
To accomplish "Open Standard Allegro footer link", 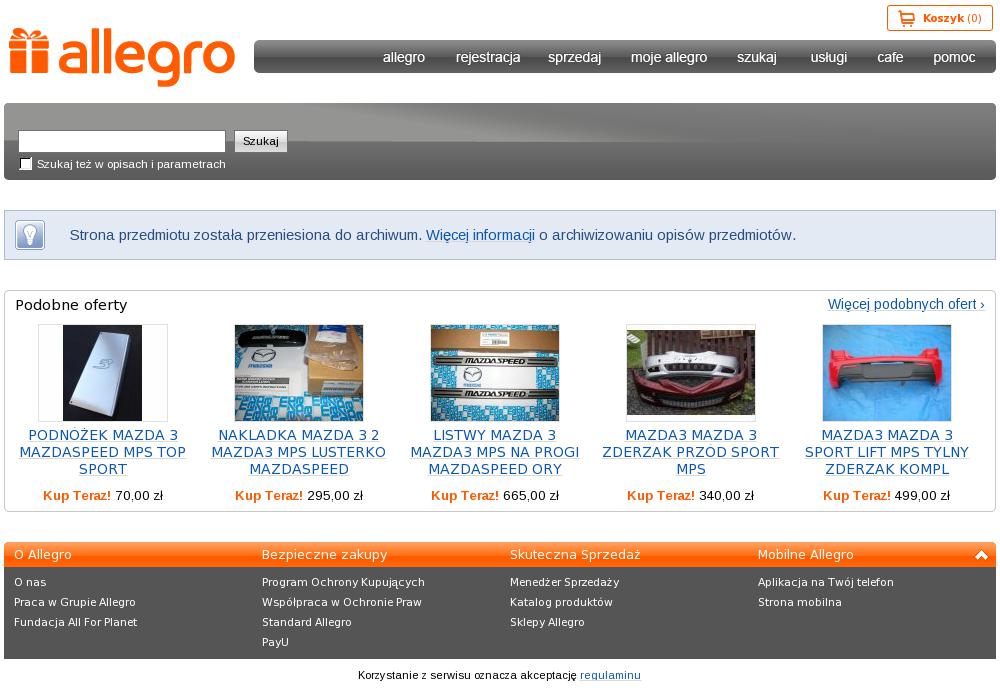I will tap(307, 622).
